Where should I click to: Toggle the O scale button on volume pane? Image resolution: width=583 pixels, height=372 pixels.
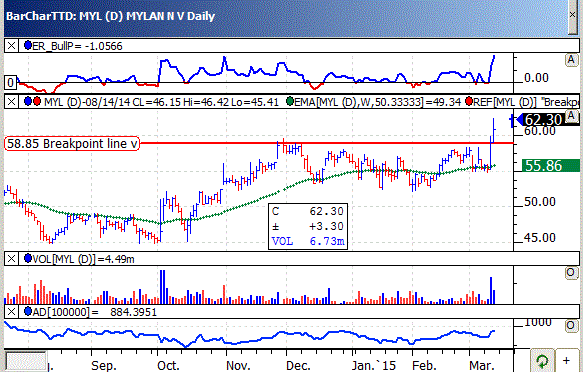(571, 273)
